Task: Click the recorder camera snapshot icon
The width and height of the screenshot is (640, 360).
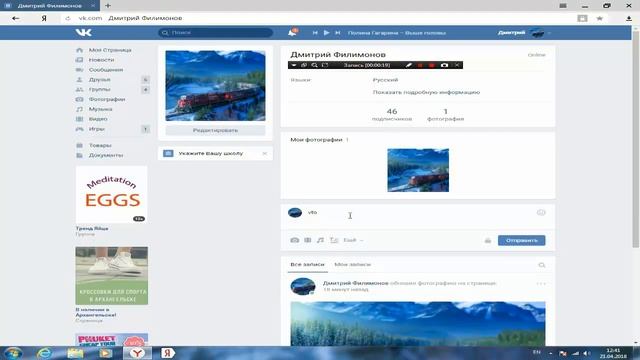Action: 444,65
